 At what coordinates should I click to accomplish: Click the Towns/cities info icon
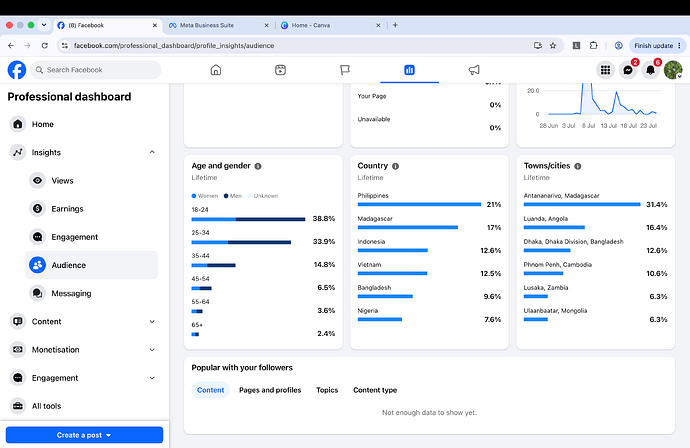point(578,166)
